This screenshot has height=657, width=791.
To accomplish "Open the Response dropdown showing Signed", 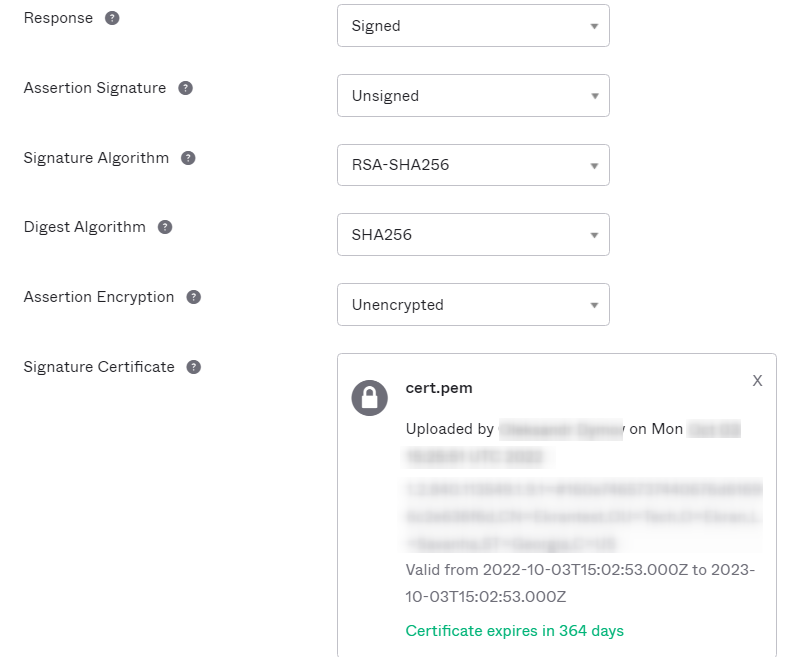I will pyautogui.click(x=473, y=26).
